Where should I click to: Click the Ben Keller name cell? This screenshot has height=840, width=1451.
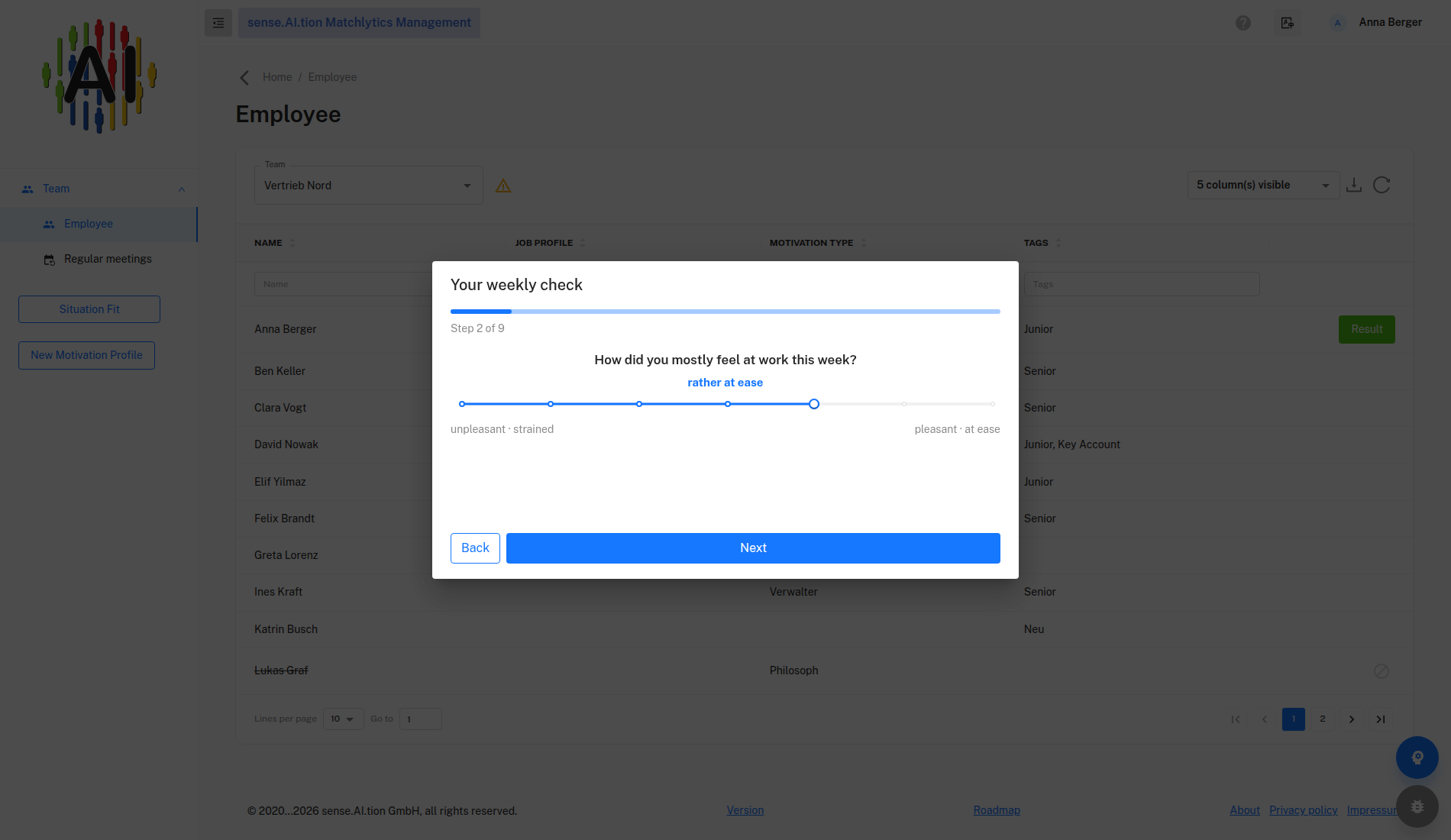point(280,371)
